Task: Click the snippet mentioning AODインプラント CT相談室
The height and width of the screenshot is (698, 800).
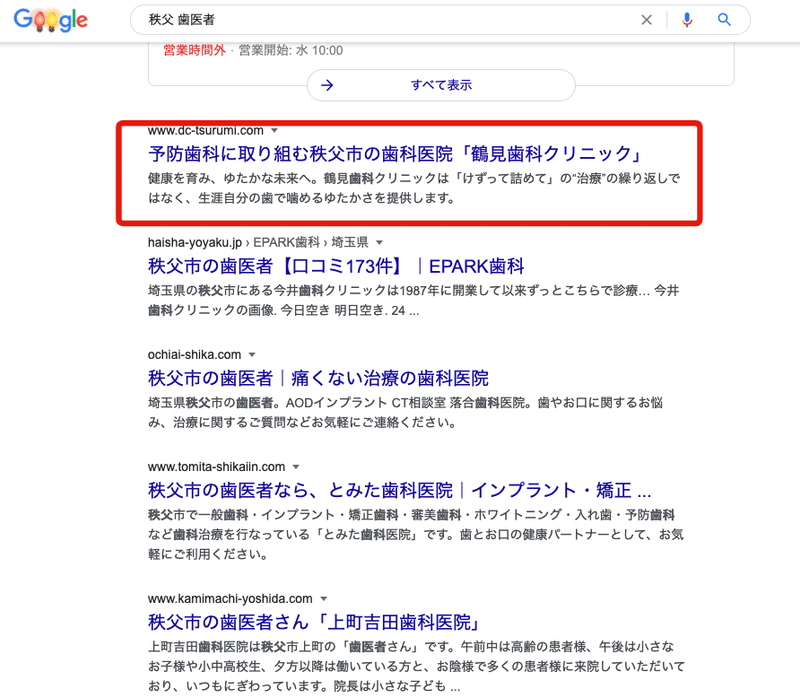Action: 406,412
